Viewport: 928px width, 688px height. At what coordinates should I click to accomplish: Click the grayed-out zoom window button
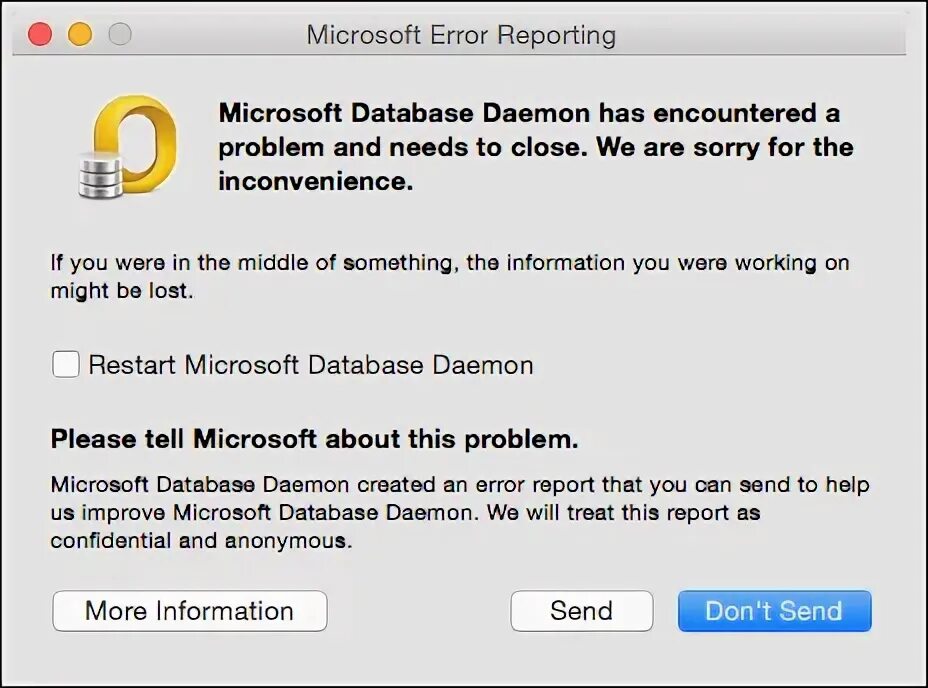coord(120,35)
